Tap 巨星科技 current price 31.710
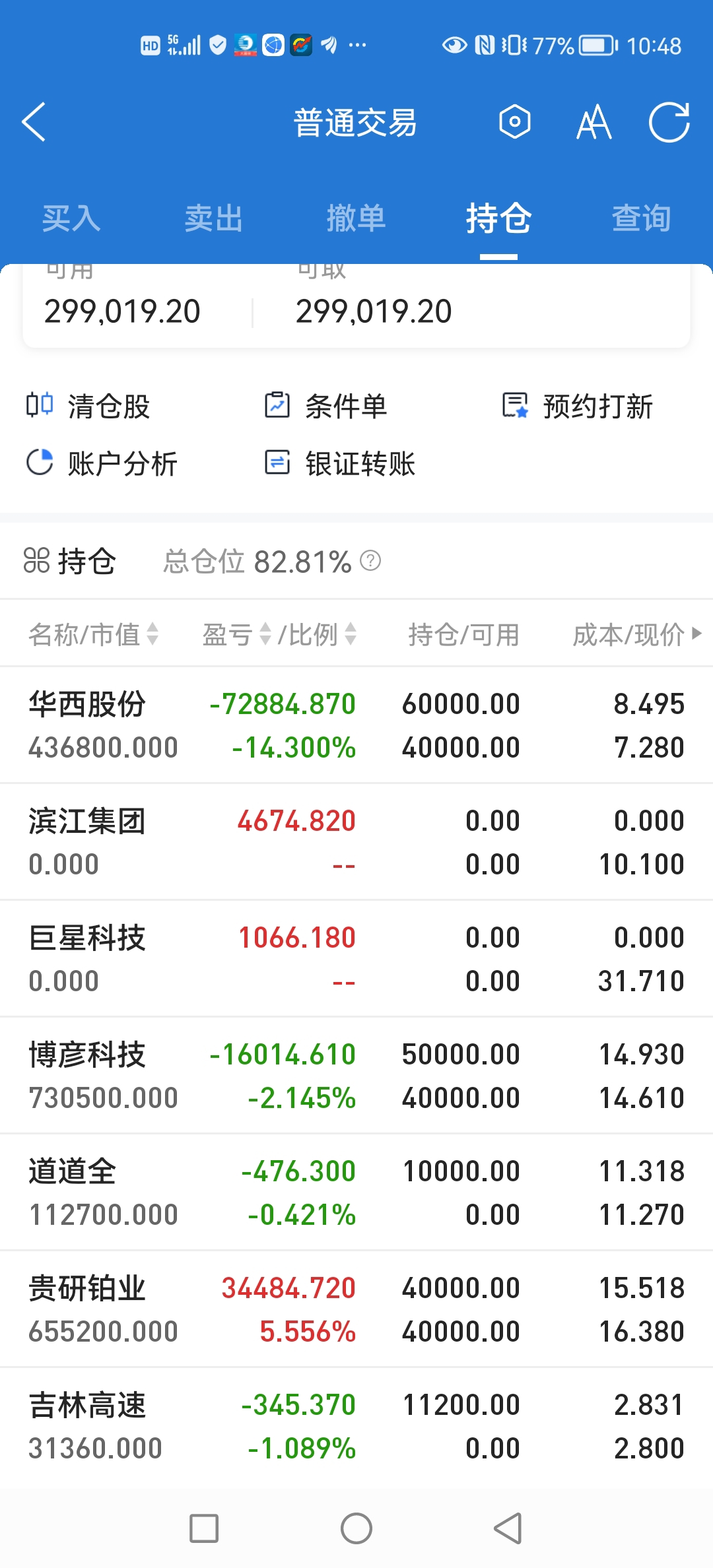 [641, 981]
